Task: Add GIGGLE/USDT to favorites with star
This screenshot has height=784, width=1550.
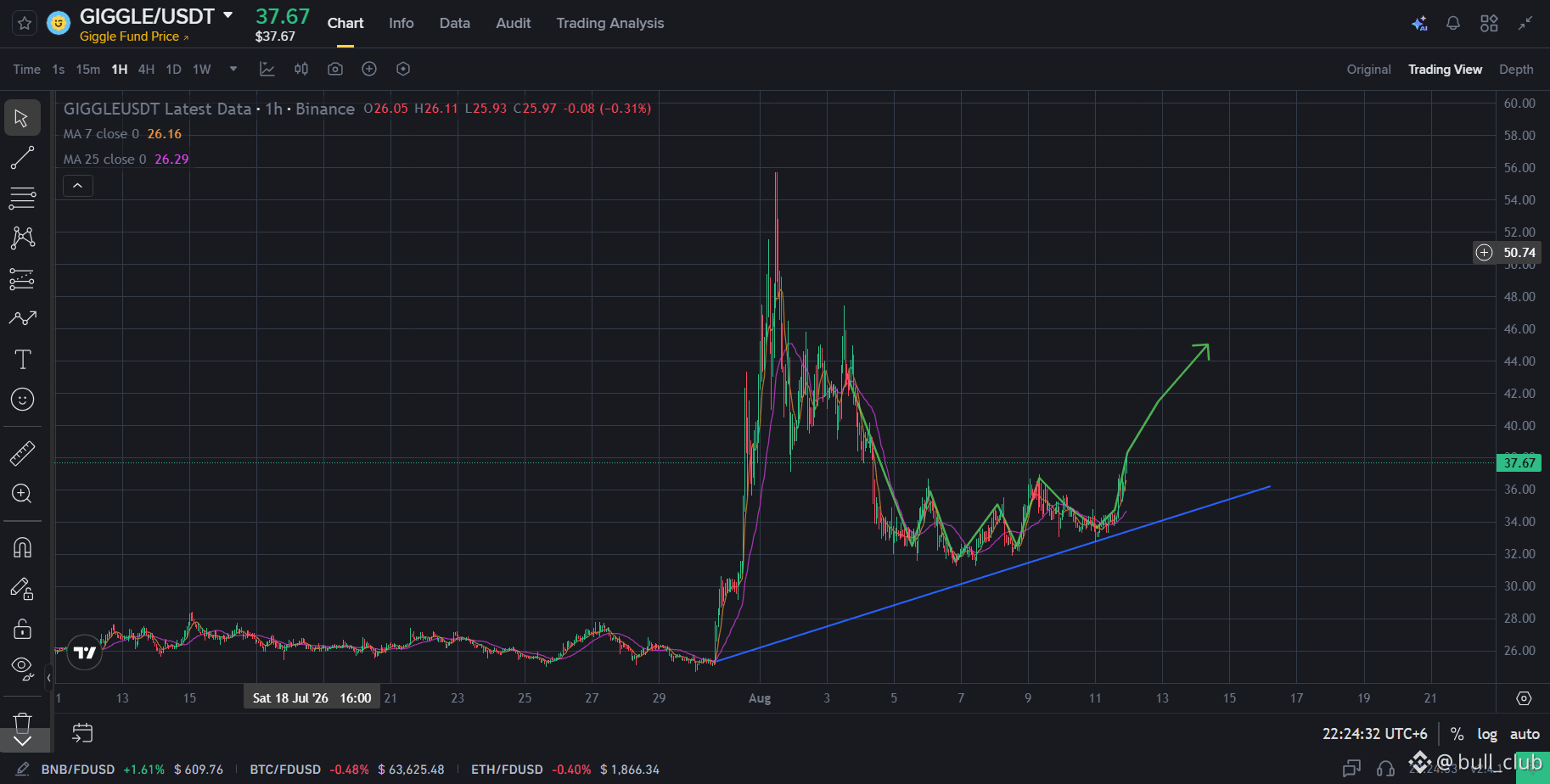Action: click(25, 23)
